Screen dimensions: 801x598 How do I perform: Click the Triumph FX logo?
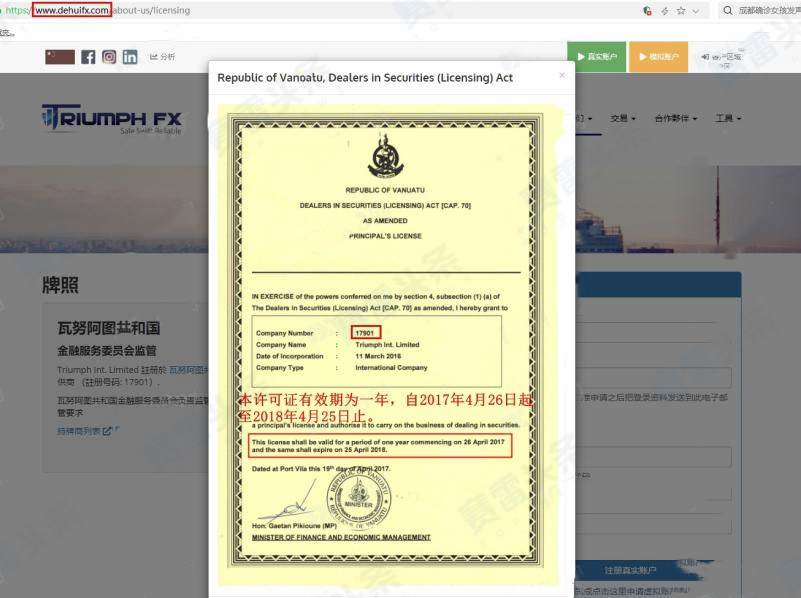tap(111, 118)
